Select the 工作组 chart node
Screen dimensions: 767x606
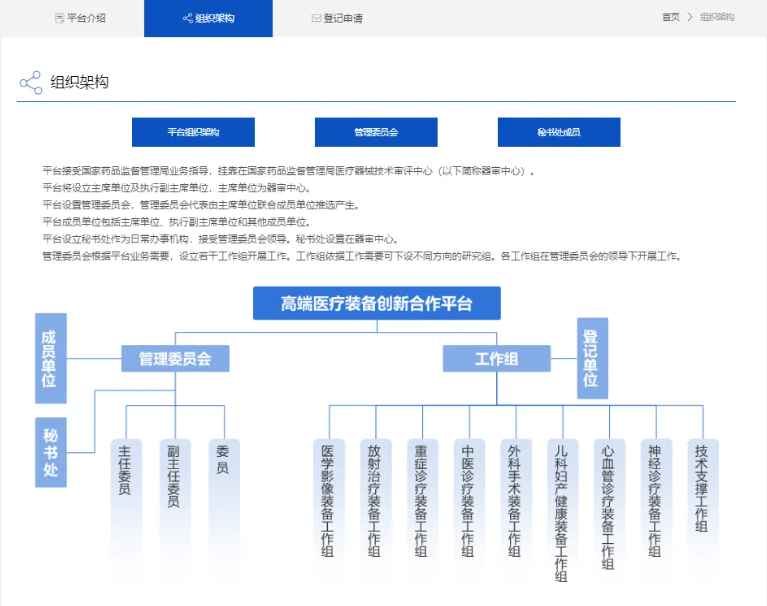coord(496,359)
